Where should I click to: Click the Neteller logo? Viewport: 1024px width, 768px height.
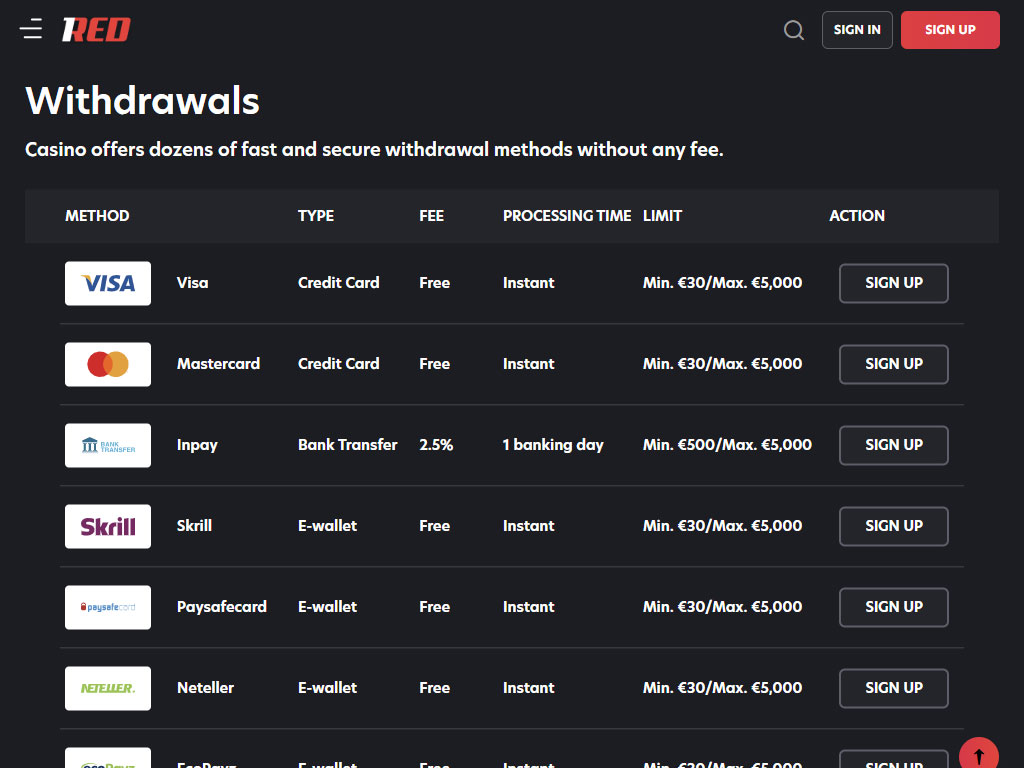(108, 688)
